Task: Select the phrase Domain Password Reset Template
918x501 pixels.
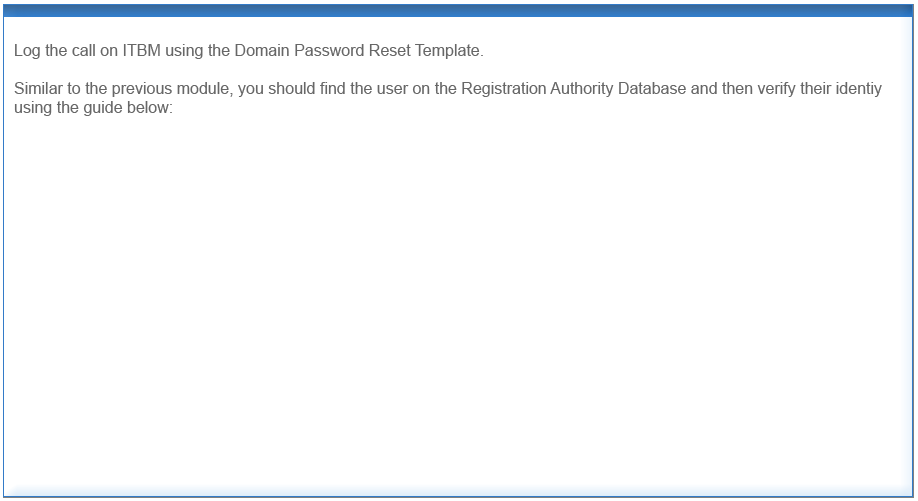Action: coord(357,51)
